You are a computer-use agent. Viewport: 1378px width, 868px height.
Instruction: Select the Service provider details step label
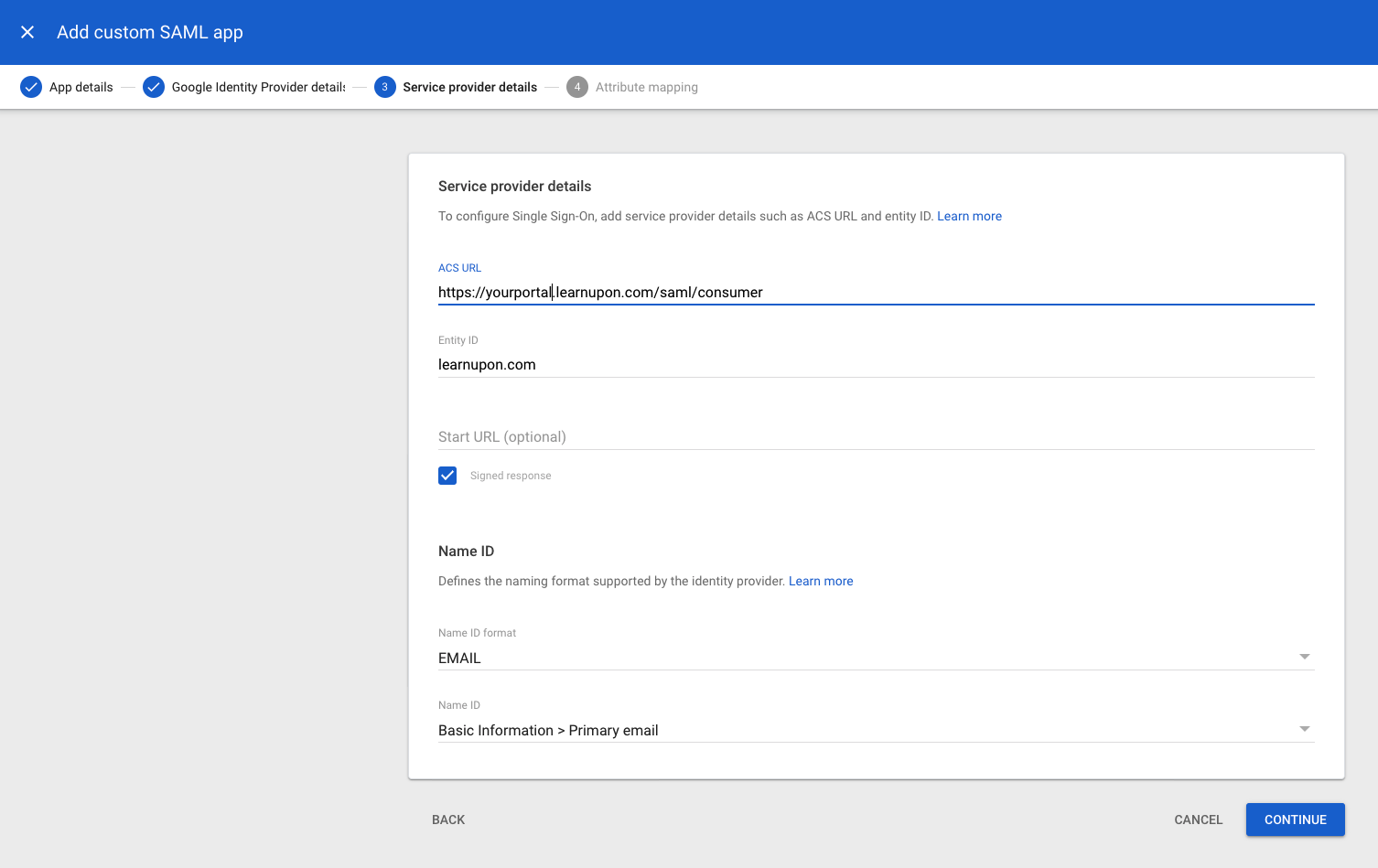(x=470, y=87)
